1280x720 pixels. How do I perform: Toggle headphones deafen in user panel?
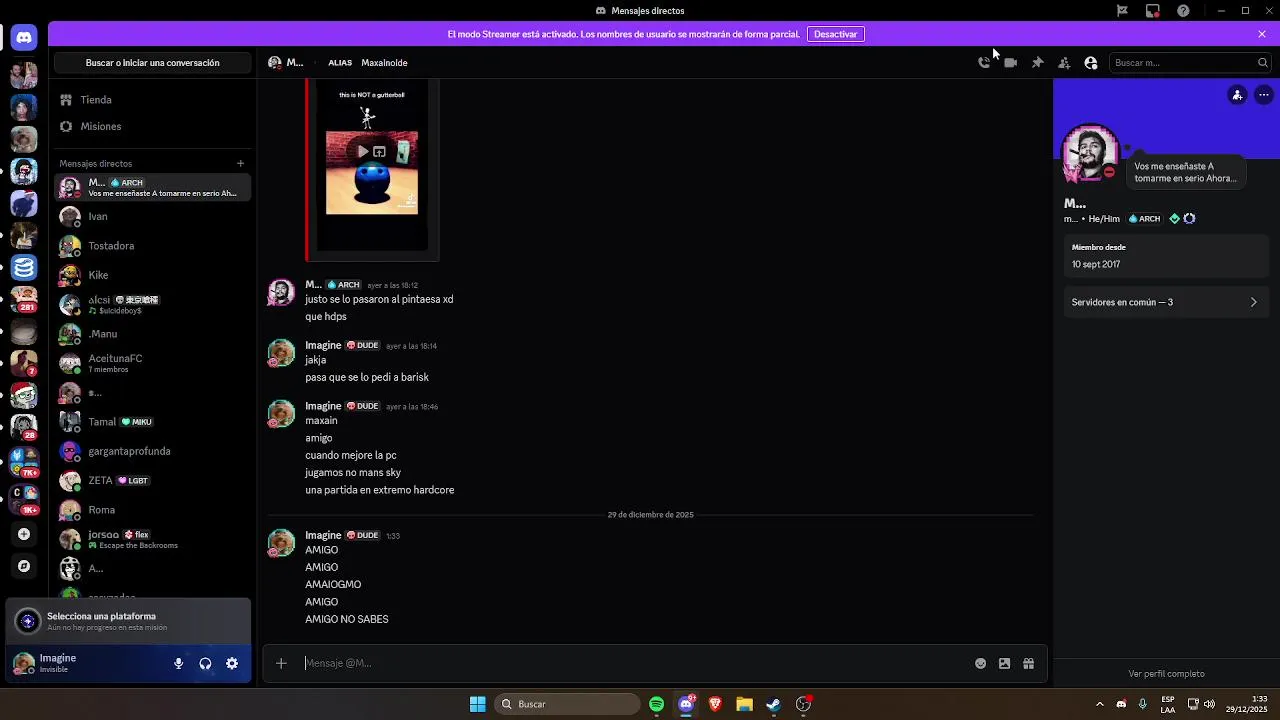point(205,663)
